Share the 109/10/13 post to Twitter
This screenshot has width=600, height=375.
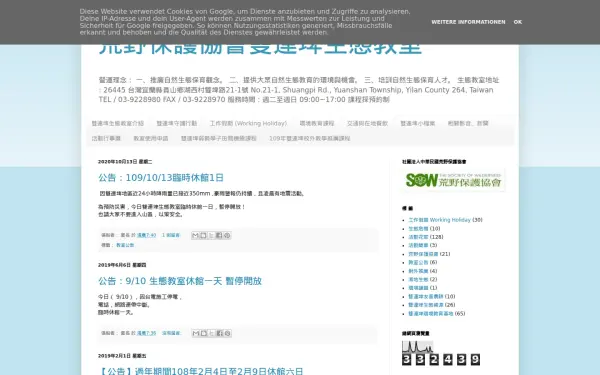click(x=211, y=235)
